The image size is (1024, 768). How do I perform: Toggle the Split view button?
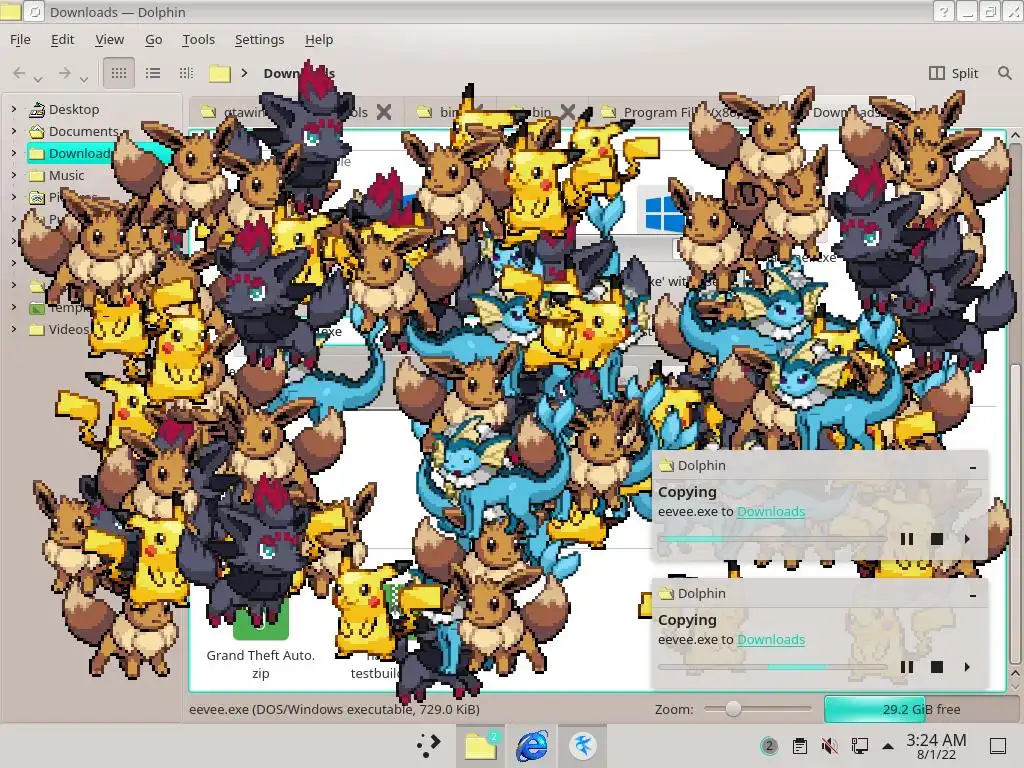pyautogui.click(x=954, y=73)
